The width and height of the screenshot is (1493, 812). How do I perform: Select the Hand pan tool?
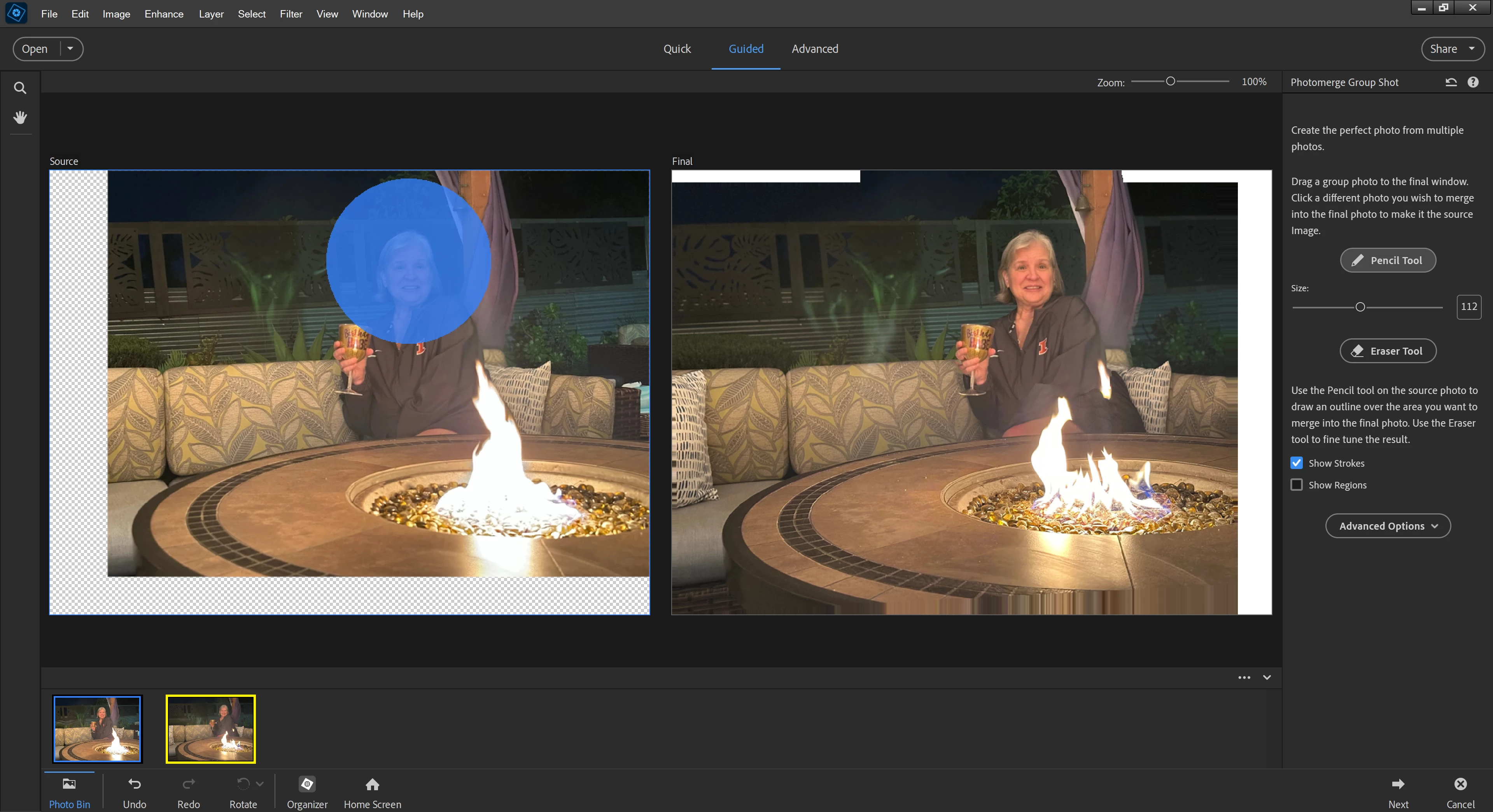tap(20, 118)
